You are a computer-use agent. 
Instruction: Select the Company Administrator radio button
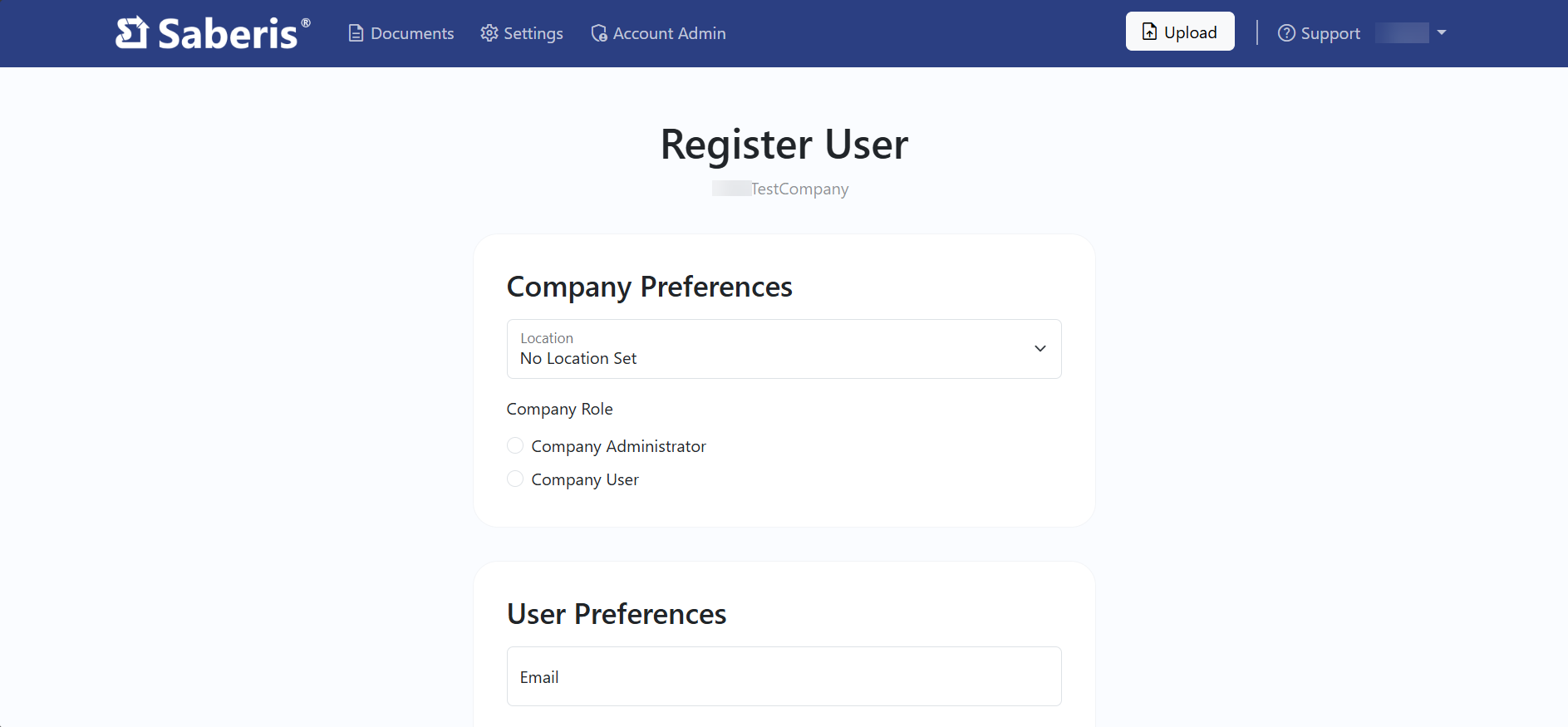click(515, 446)
